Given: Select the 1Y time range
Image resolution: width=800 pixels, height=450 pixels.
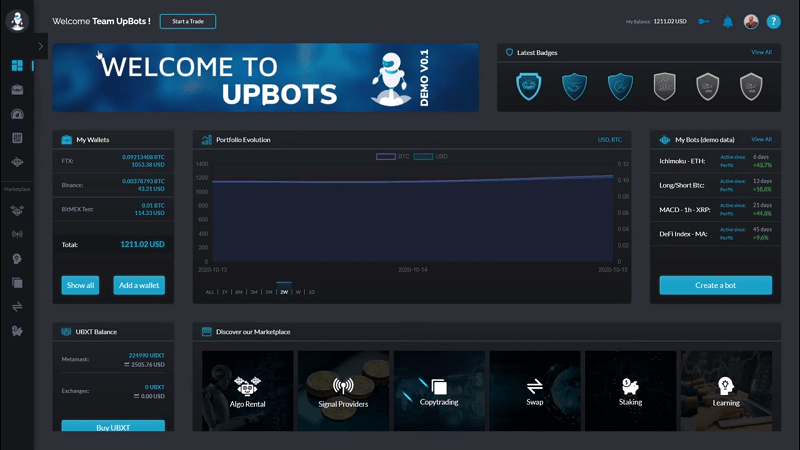Looking at the screenshot, I should 224,292.
